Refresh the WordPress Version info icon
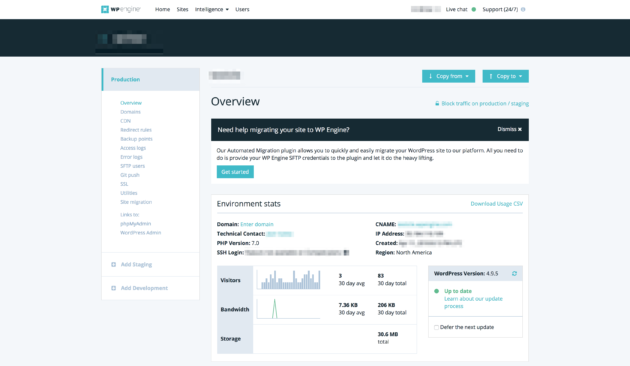This screenshot has width=630, height=366. point(514,274)
